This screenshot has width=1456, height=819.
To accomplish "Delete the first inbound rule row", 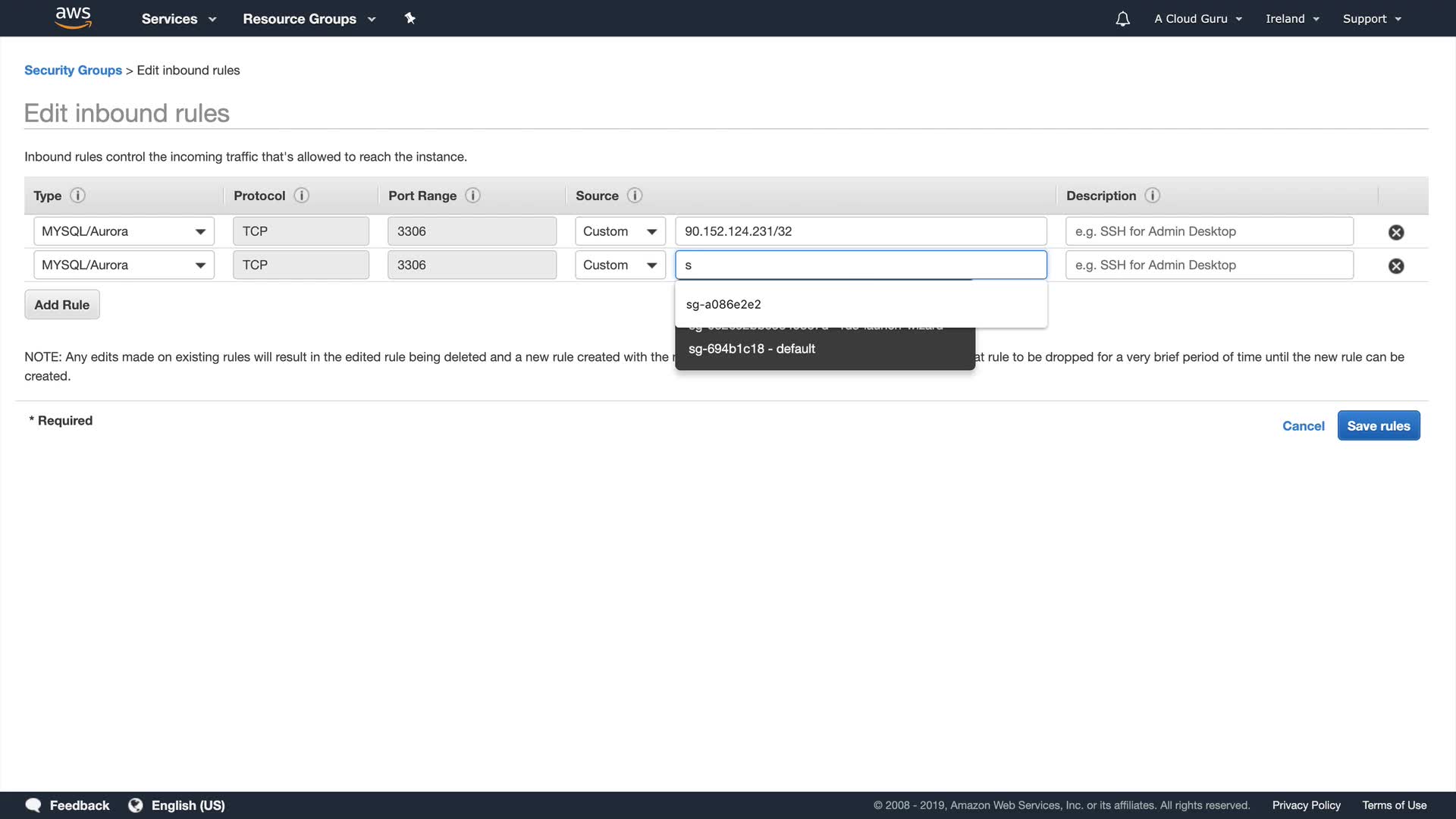I will [1395, 232].
